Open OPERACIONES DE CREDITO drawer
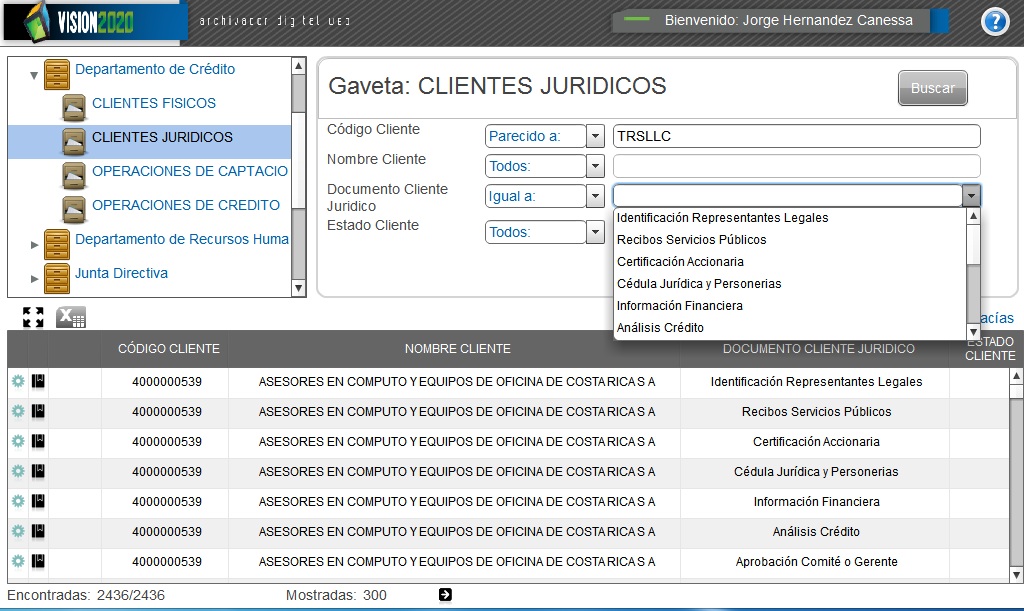Screen dimensions: 1024x611 pyautogui.click(x=185, y=205)
